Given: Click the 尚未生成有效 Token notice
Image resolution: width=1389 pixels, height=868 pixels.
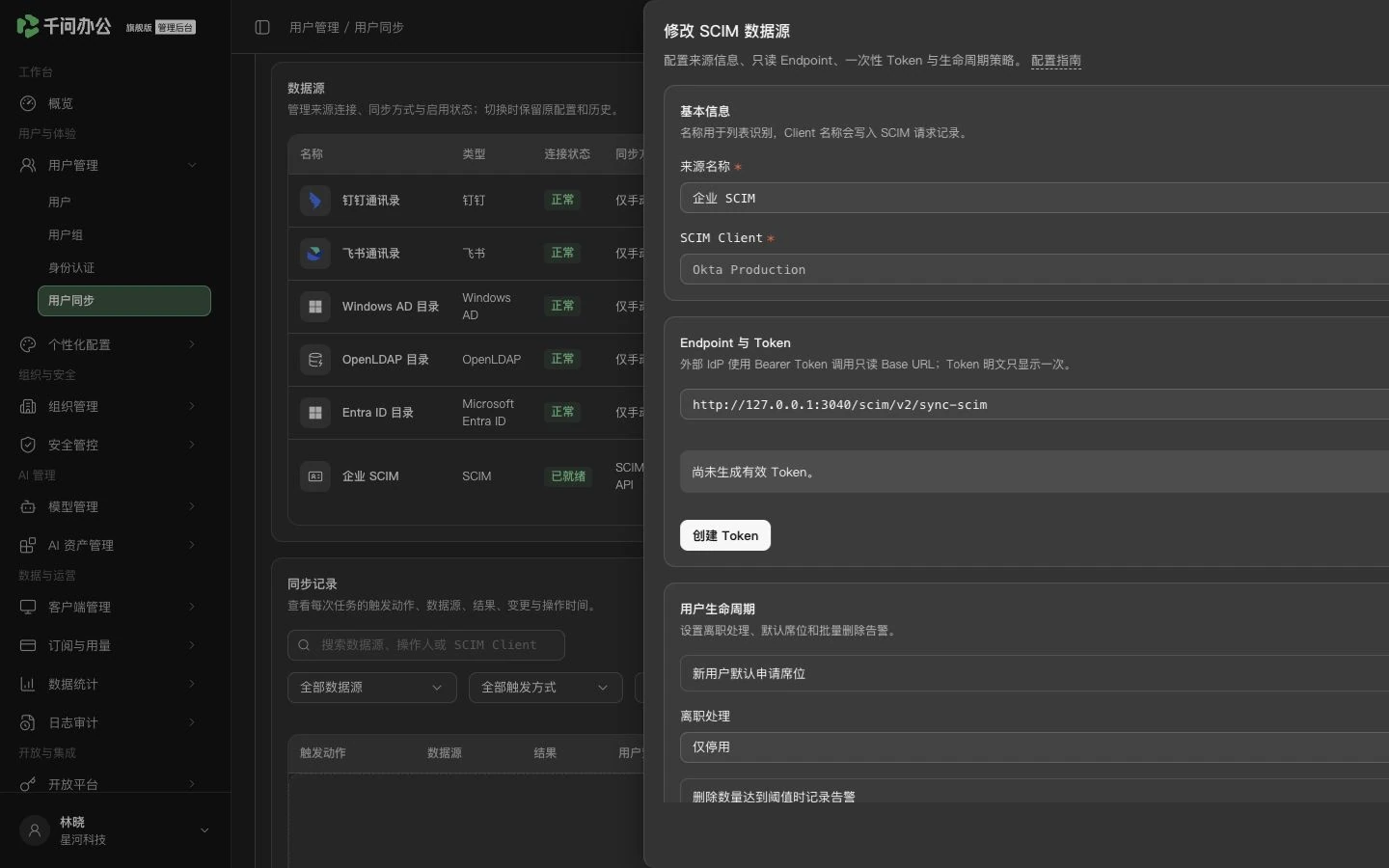Looking at the screenshot, I should [1034, 472].
